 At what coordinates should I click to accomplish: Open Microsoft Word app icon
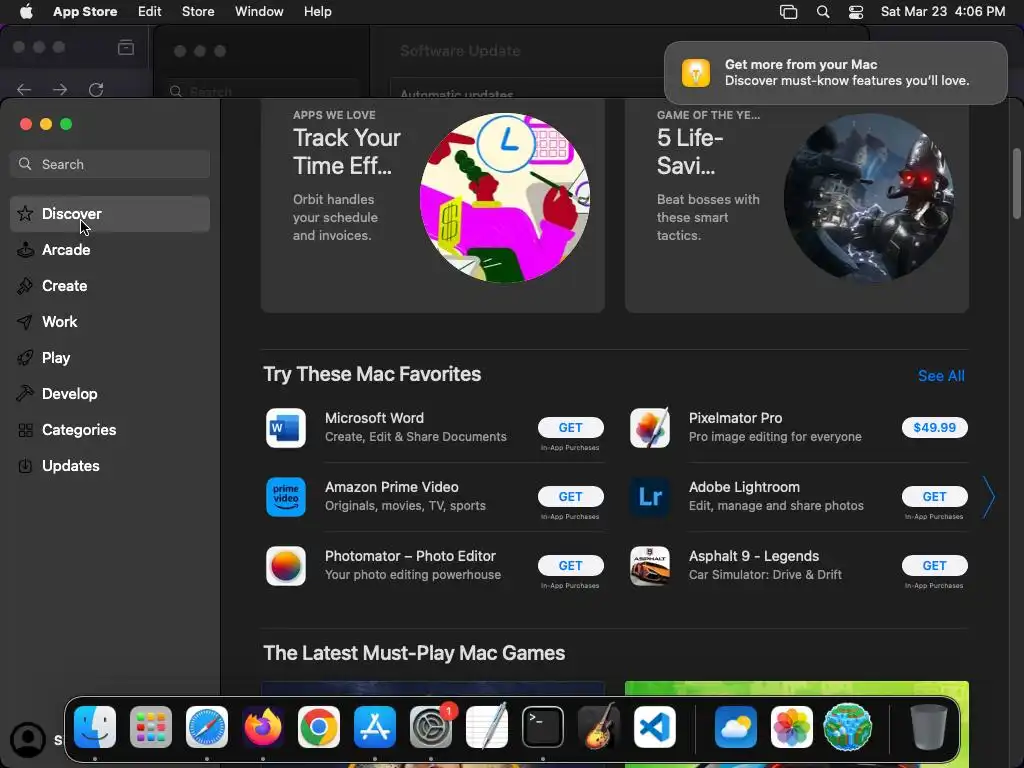pyautogui.click(x=286, y=428)
